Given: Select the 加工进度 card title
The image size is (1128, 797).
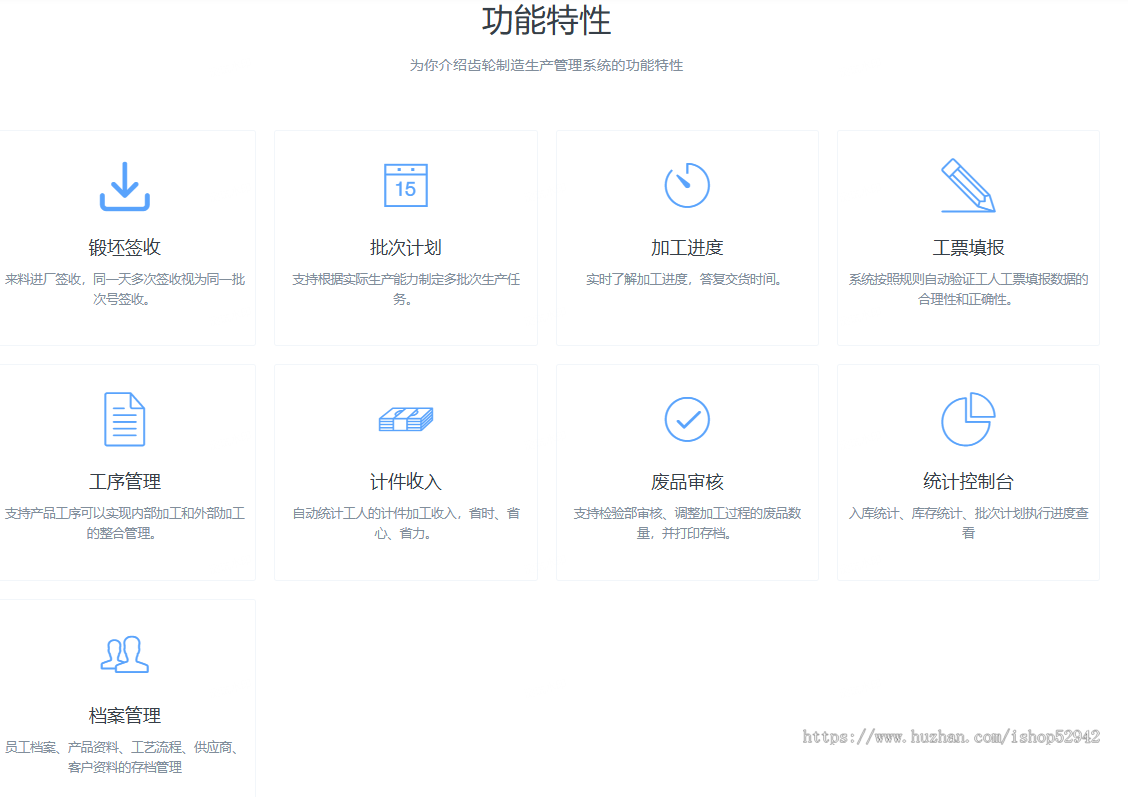Looking at the screenshot, I should point(687,247).
